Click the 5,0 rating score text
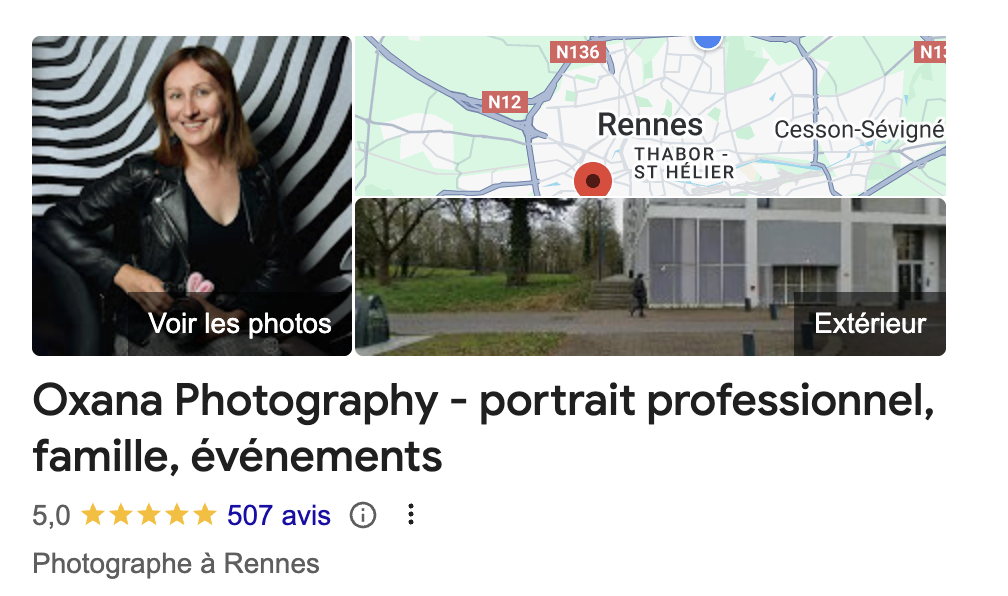Screen dimensions: 1008x596 tap(52, 513)
